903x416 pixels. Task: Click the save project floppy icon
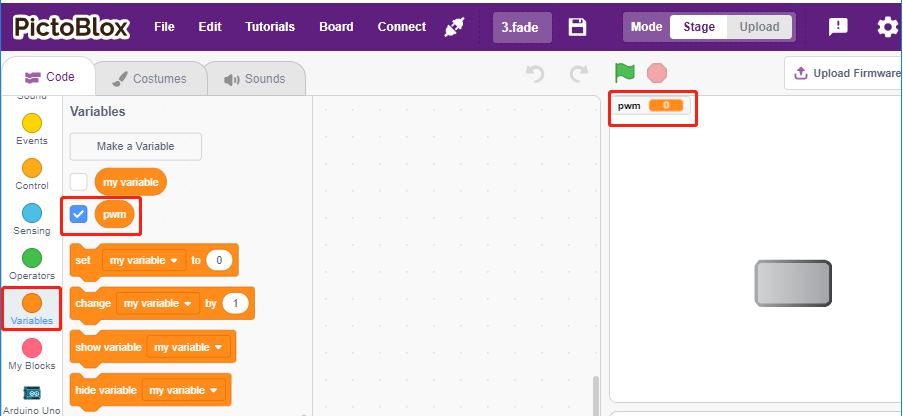tap(577, 27)
